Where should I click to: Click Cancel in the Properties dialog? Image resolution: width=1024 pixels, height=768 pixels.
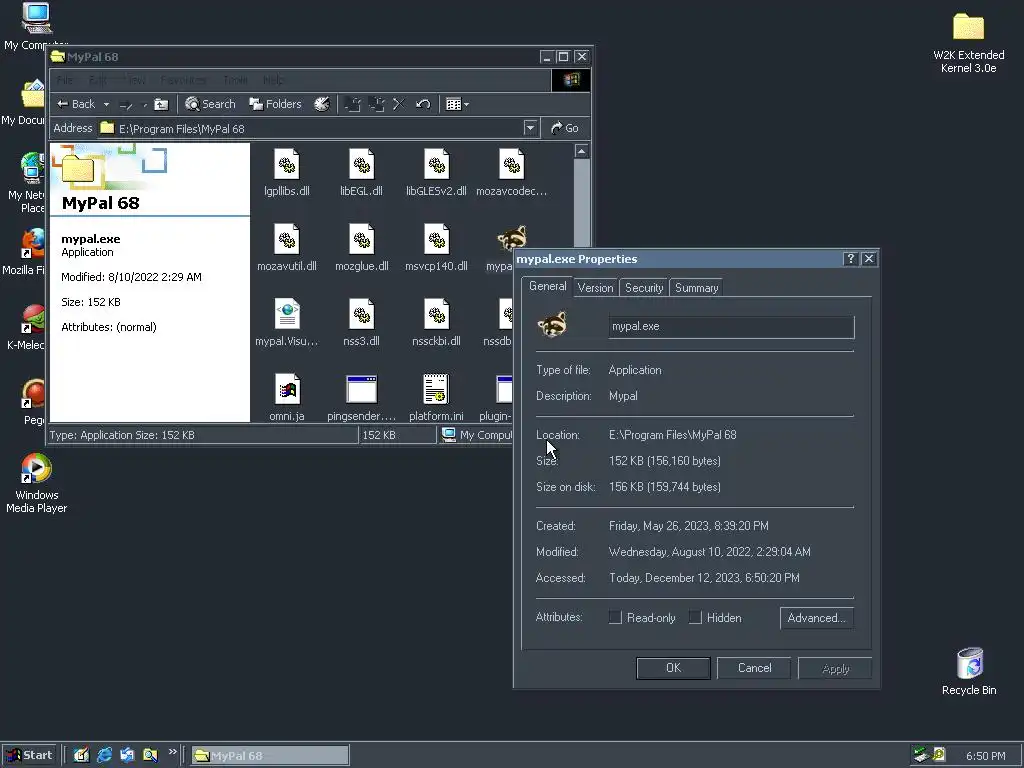pos(754,668)
